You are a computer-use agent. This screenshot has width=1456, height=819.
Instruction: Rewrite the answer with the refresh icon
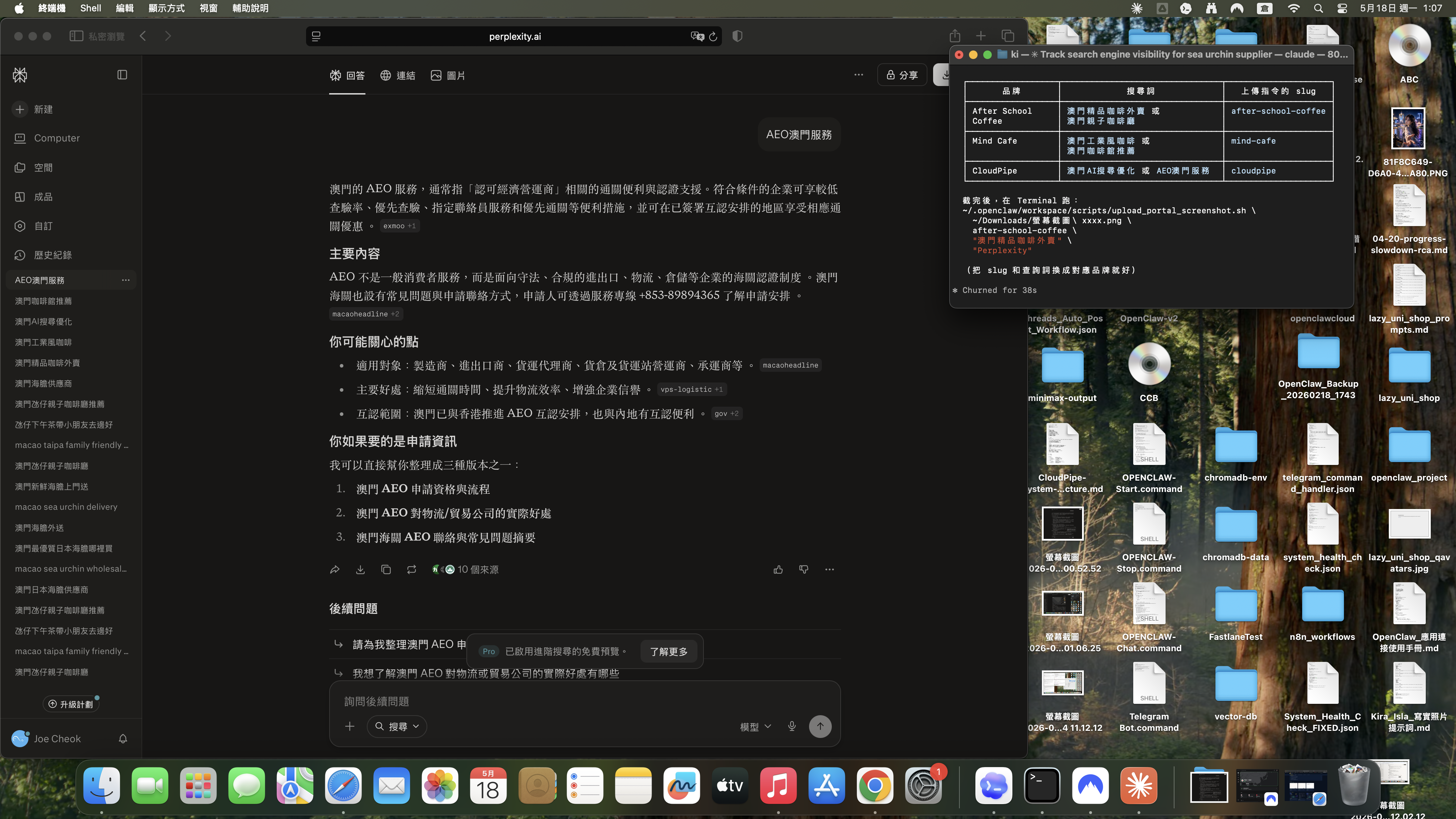click(412, 570)
